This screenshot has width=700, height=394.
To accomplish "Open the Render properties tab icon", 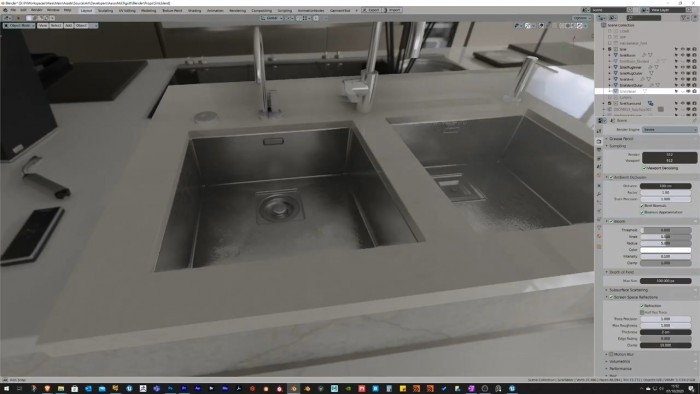I will [x=599, y=141].
